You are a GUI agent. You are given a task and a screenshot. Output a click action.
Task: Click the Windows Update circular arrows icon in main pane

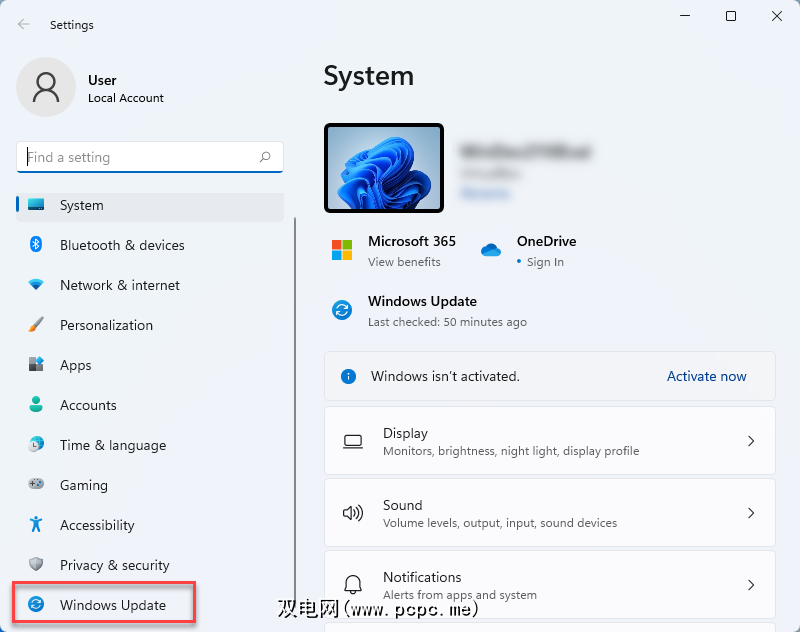(342, 310)
